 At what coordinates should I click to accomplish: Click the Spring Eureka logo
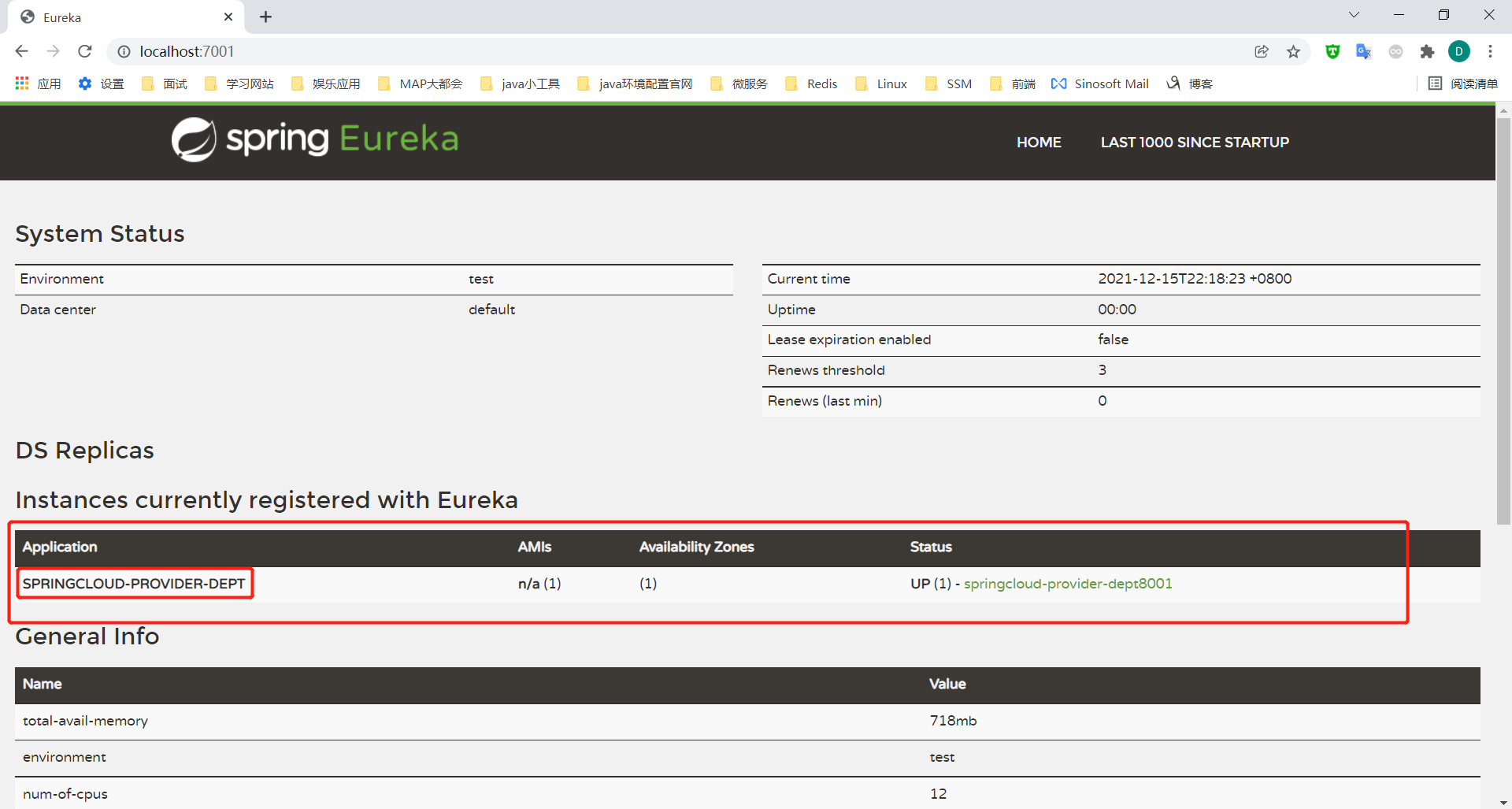tap(315, 139)
